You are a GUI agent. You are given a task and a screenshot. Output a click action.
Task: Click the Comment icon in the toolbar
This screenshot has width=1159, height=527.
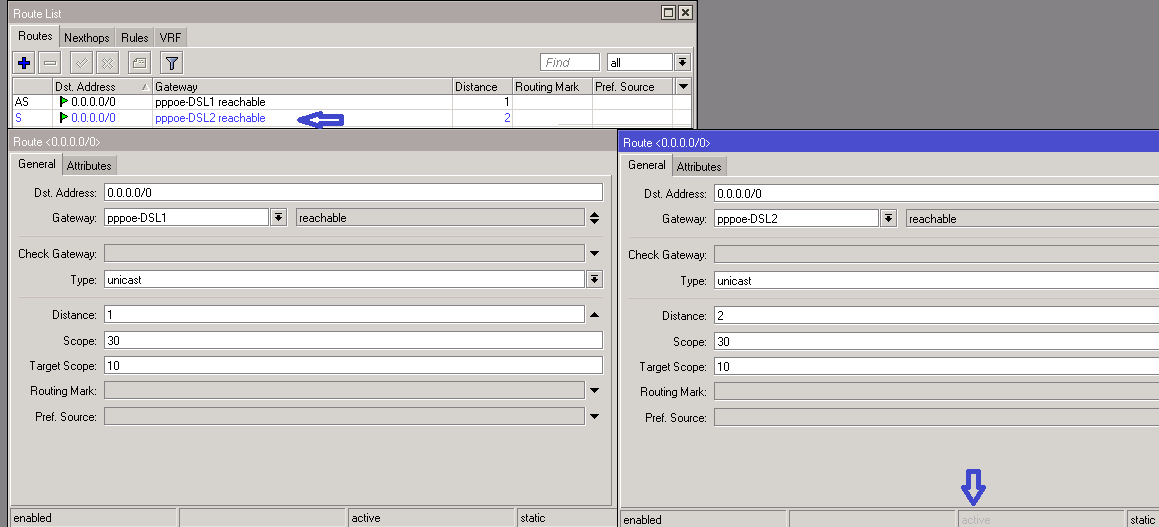[140, 63]
